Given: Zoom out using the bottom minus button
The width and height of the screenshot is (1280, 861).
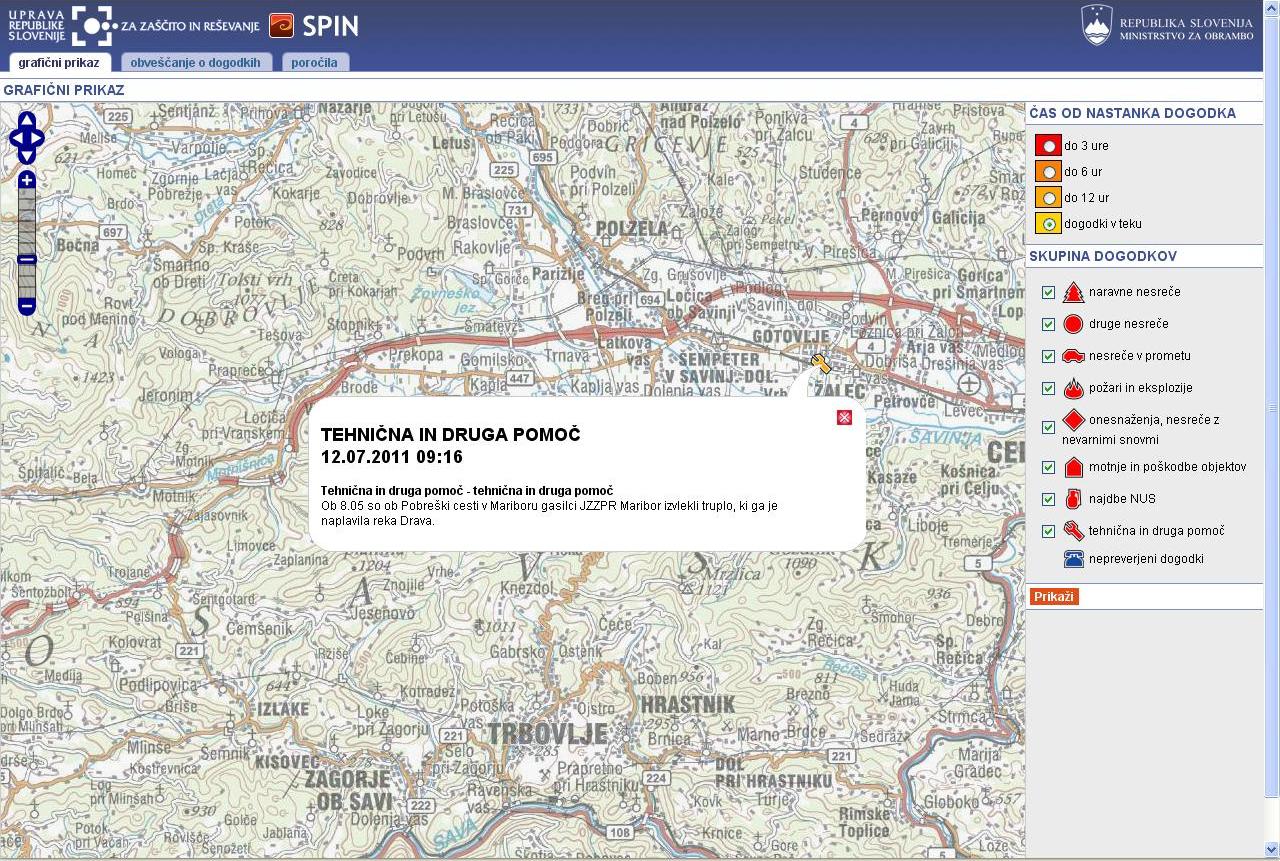Looking at the screenshot, I should coord(27,306).
